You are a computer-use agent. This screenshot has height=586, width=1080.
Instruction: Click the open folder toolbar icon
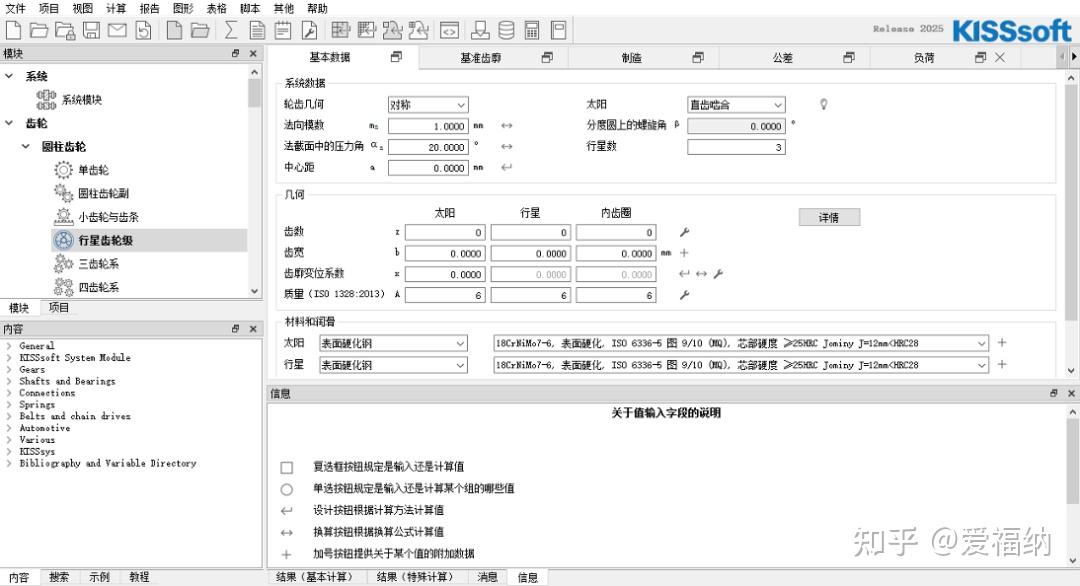point(39,30)
